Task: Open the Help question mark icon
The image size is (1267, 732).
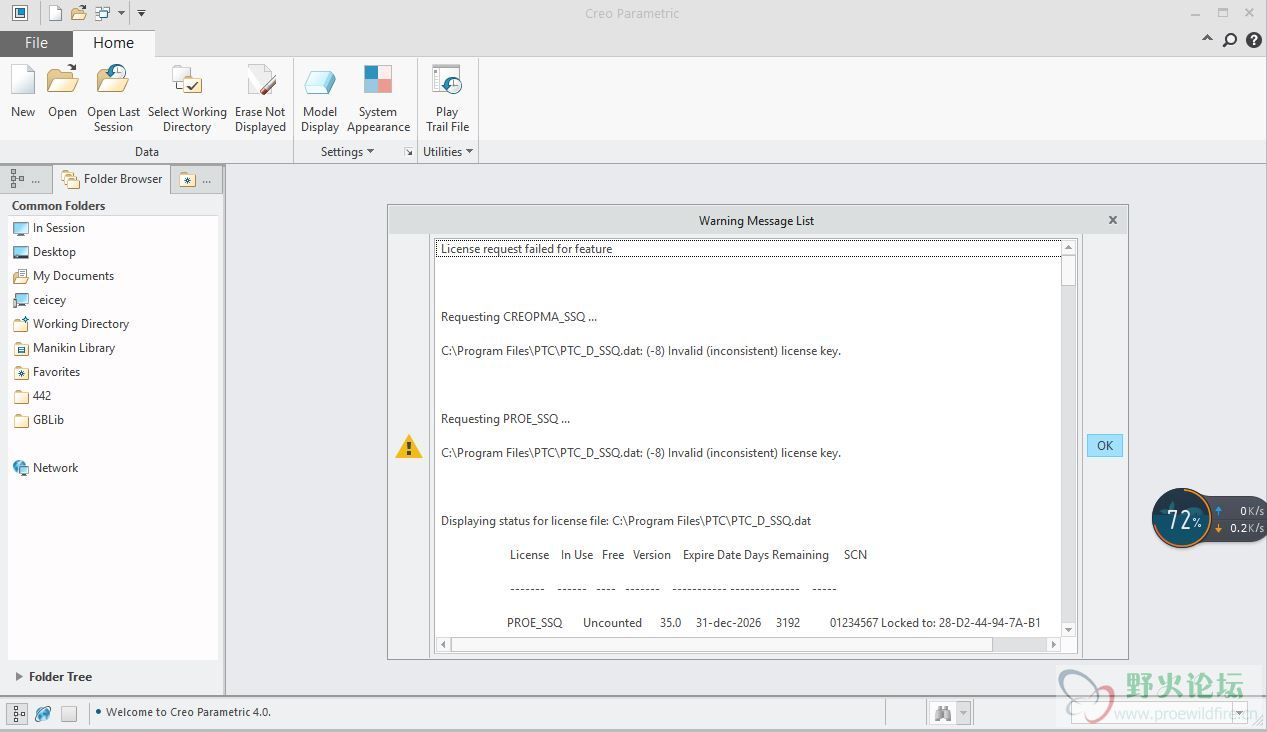Action: tap(1253, 40)
